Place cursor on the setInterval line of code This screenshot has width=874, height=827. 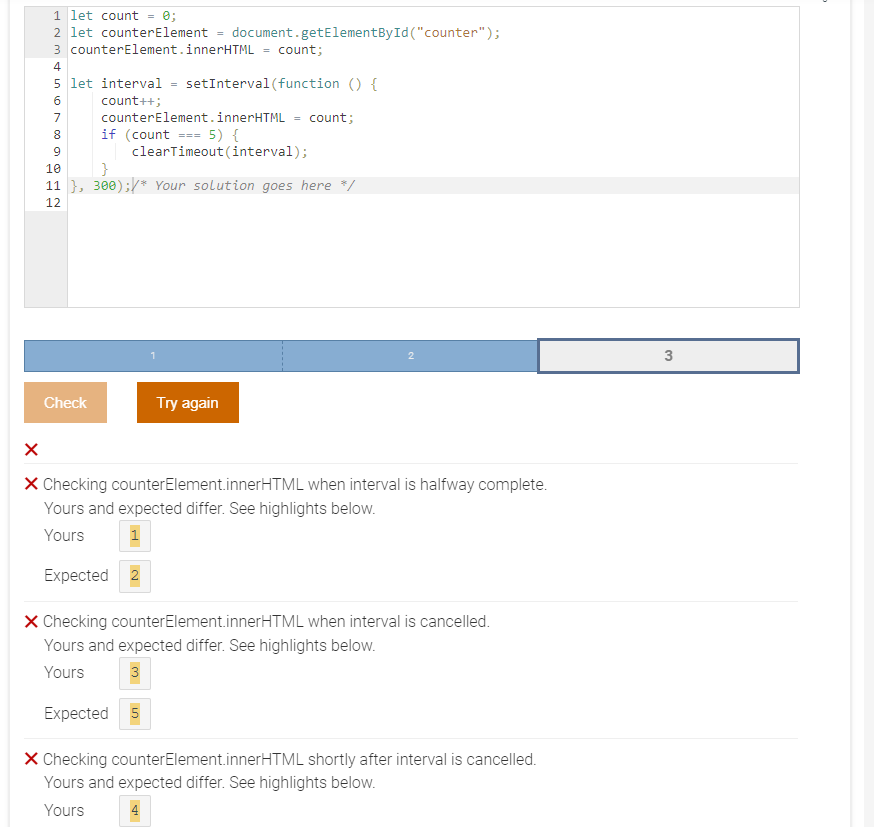[220, 83]
